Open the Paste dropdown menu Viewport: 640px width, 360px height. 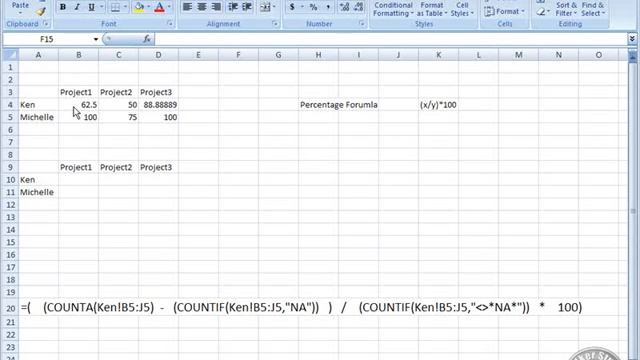pos(20,8)
